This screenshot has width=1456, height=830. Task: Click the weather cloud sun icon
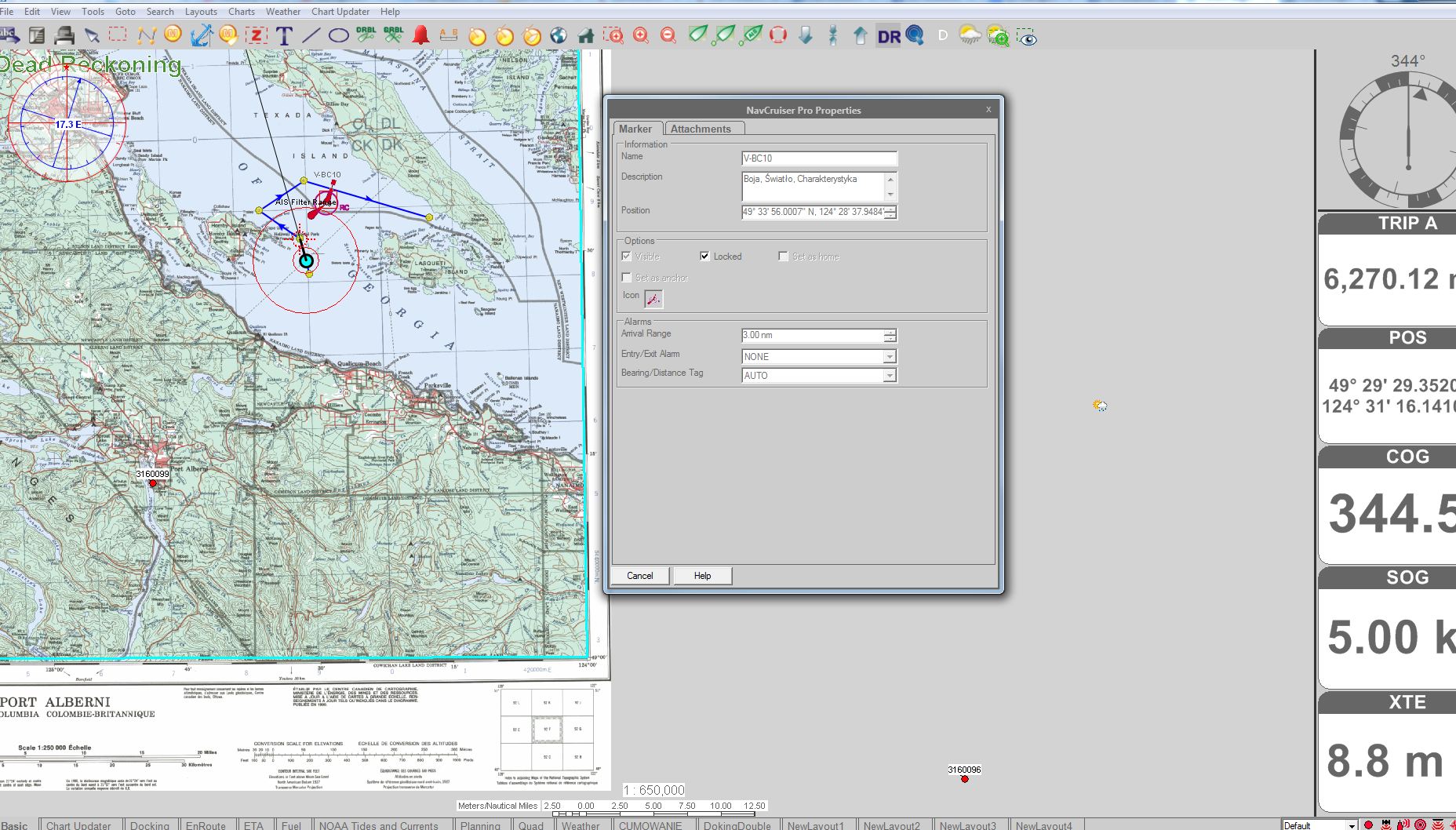click(970, 35)
